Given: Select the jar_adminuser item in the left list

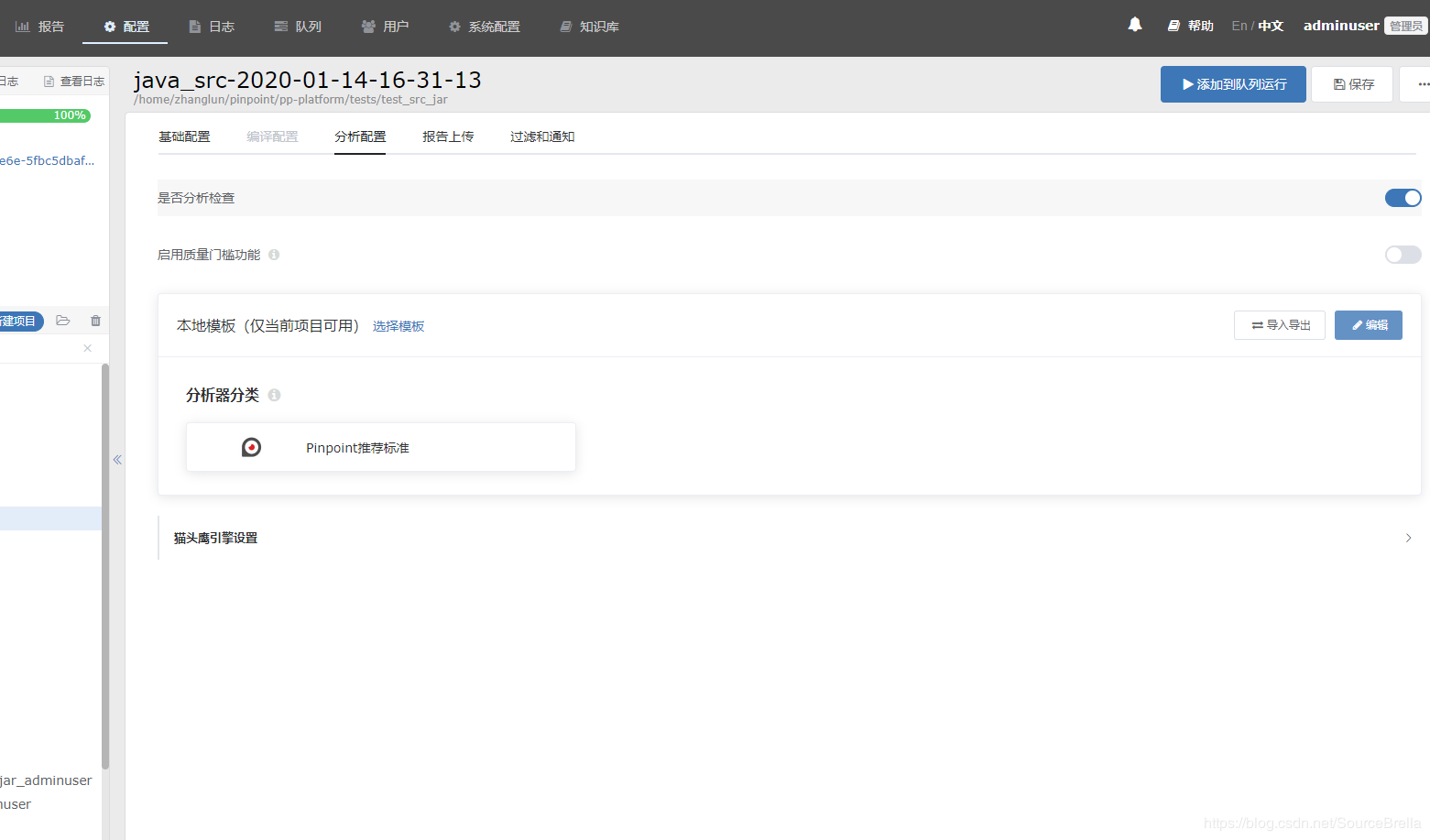Looking at the screenshot, I should tap(46, 780).
